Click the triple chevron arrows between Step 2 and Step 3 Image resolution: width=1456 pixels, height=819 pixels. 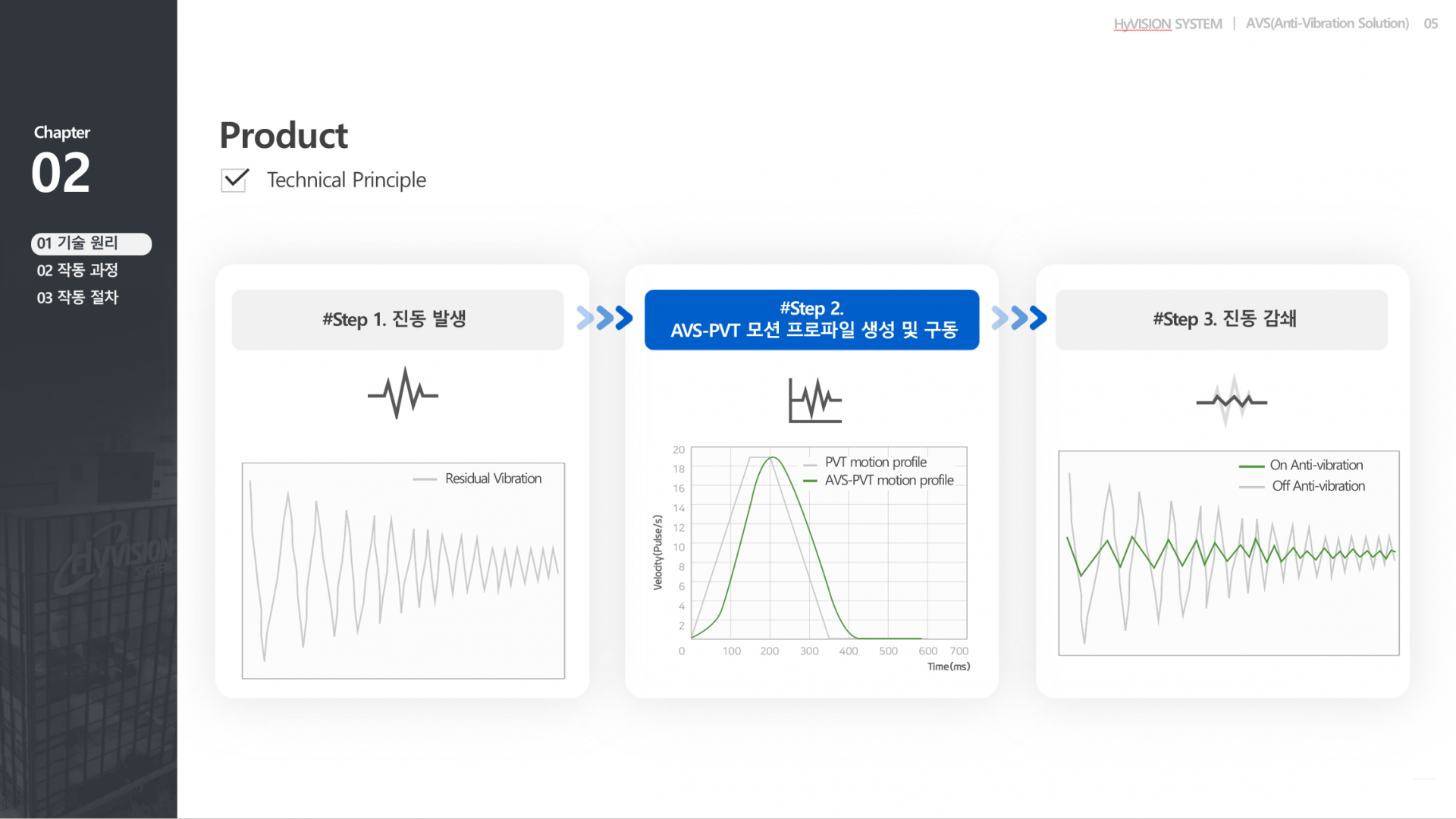click(x=1018, y=318)
